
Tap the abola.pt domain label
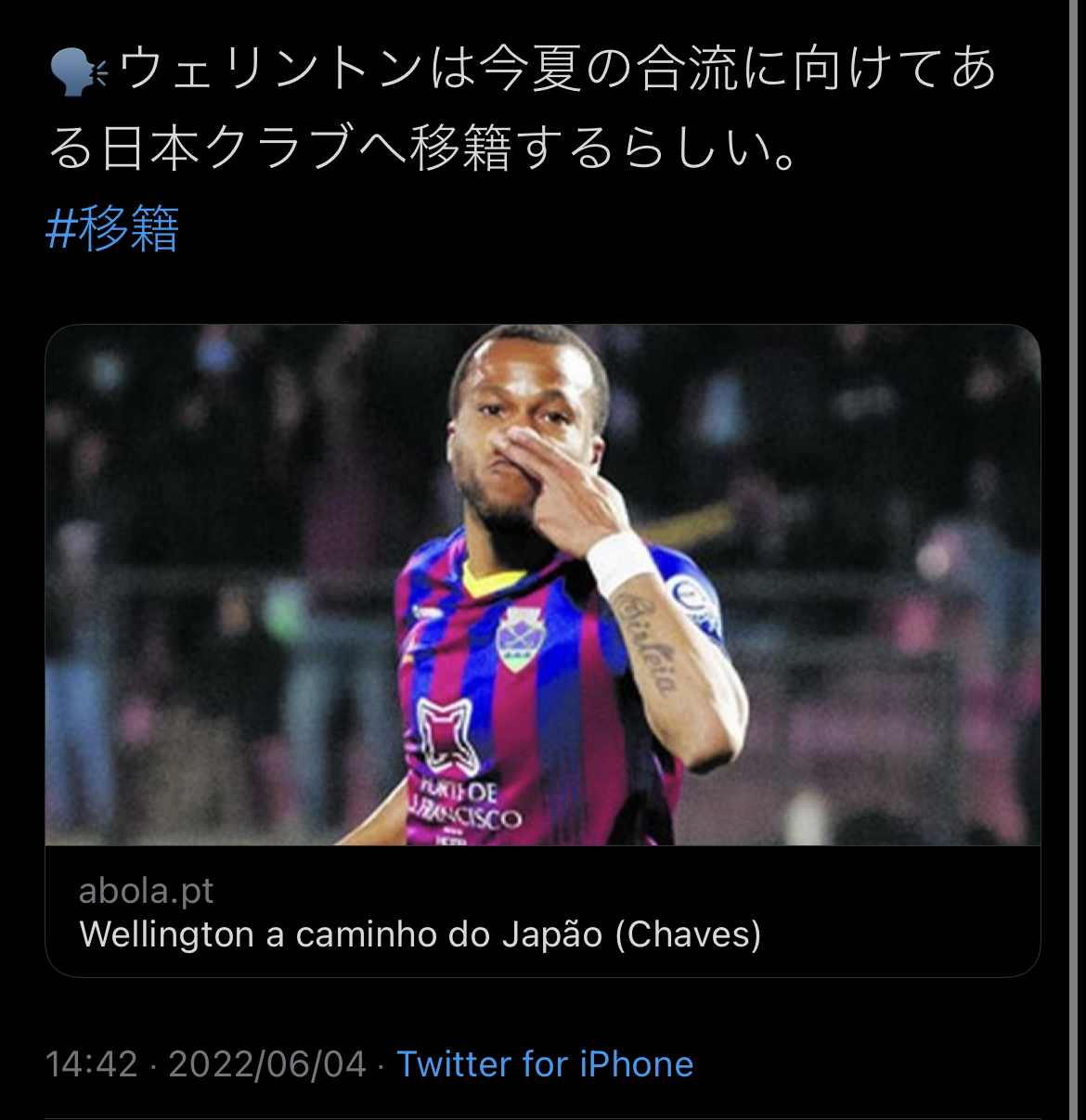click(x=146, y=891)
